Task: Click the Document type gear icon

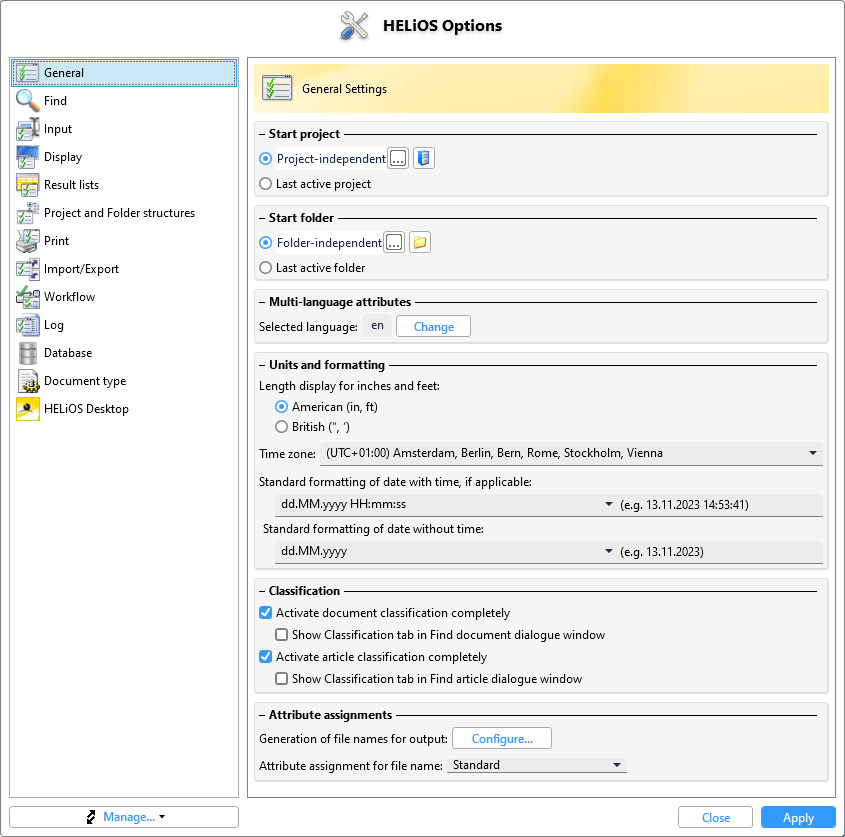Action: pyautogui.click(x=27, y=381)
